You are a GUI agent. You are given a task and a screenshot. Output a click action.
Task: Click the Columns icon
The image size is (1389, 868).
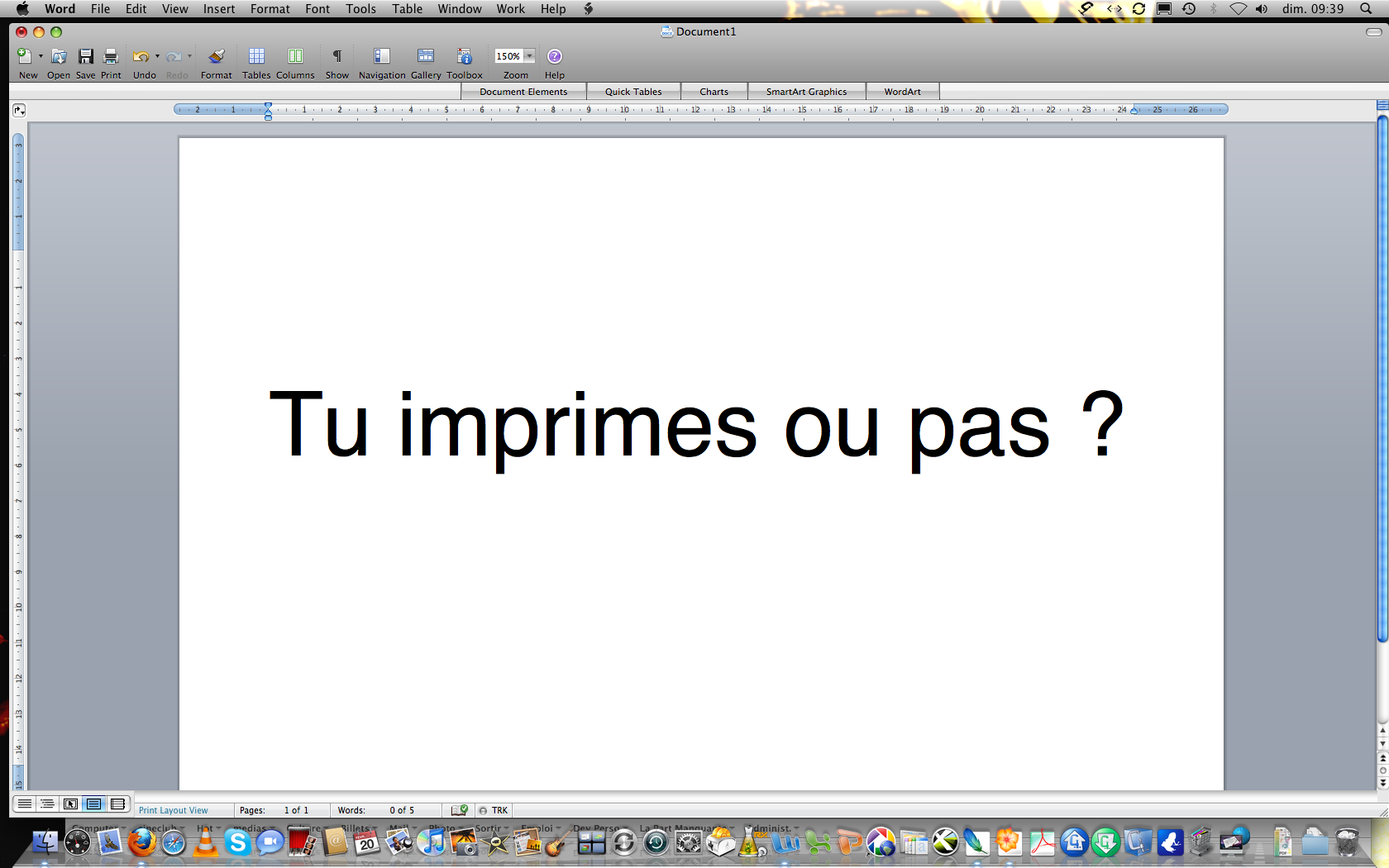tap(295, 56)
